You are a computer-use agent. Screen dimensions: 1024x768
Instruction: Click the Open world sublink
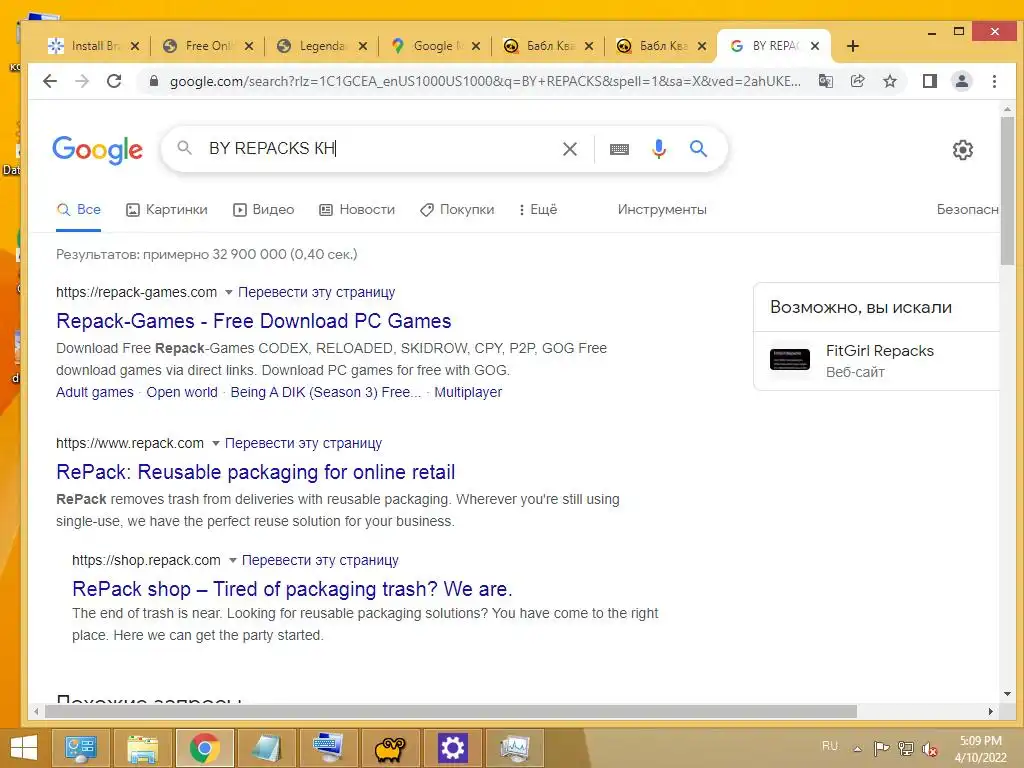point(182,392)
